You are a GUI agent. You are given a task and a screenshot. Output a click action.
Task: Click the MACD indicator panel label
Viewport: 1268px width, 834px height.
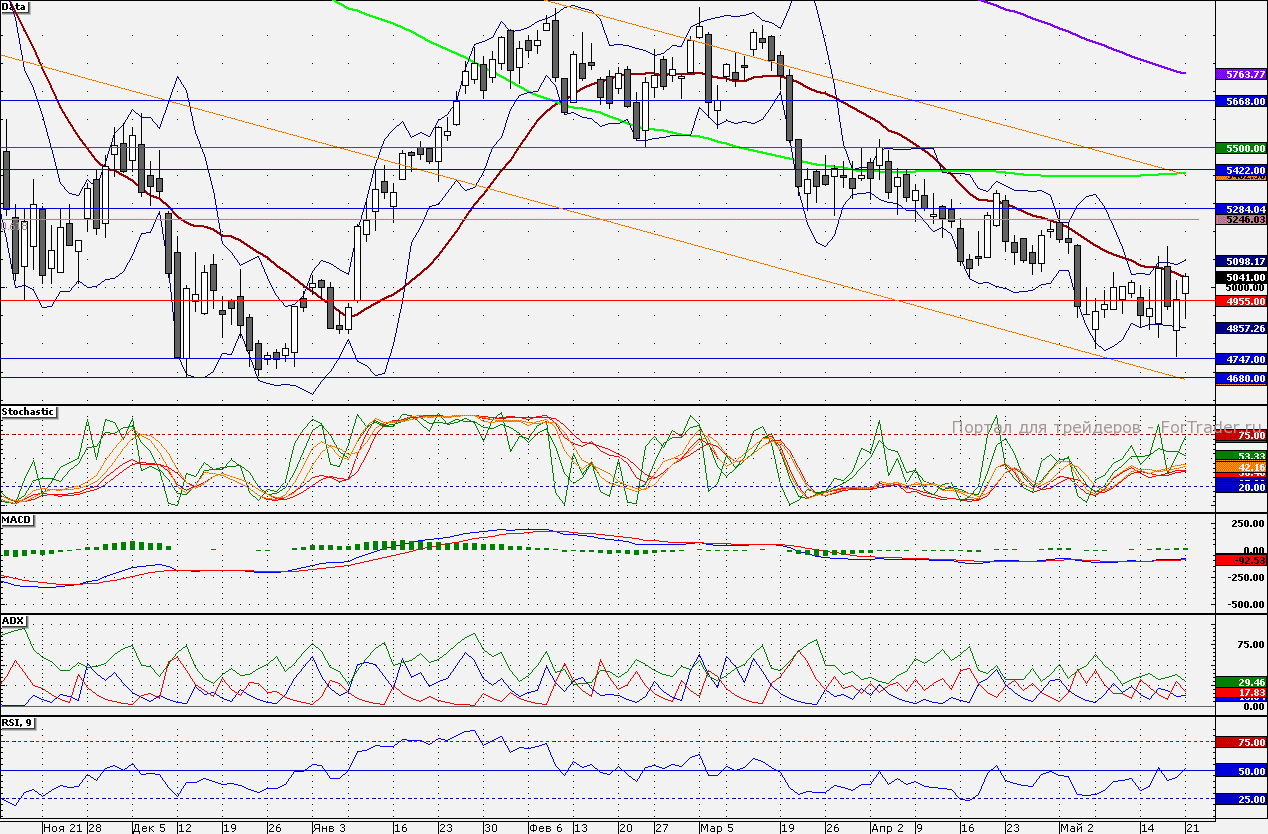tap(17, 520)
